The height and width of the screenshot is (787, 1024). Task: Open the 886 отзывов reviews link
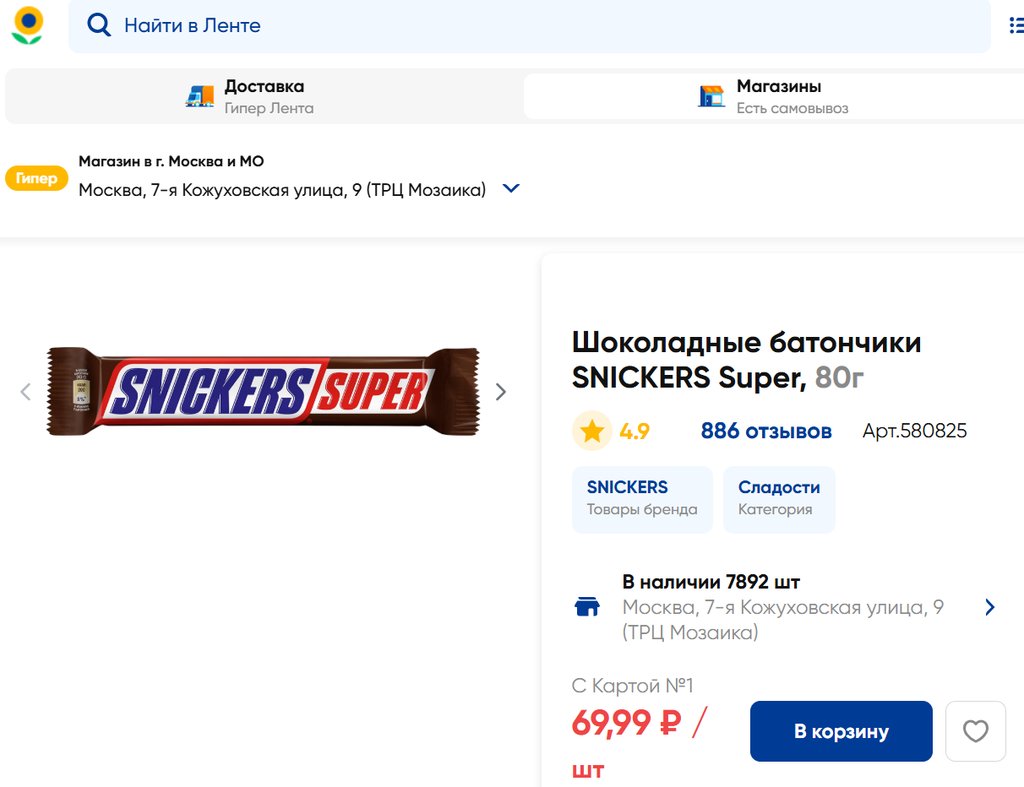766,431
